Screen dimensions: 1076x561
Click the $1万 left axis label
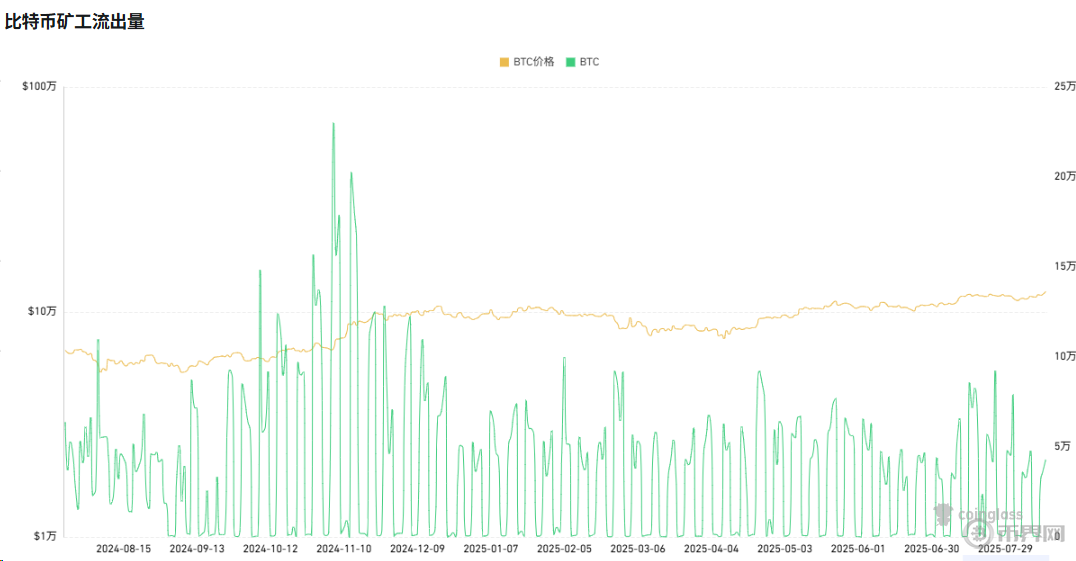pyautogui.click(x=45, y=536)
